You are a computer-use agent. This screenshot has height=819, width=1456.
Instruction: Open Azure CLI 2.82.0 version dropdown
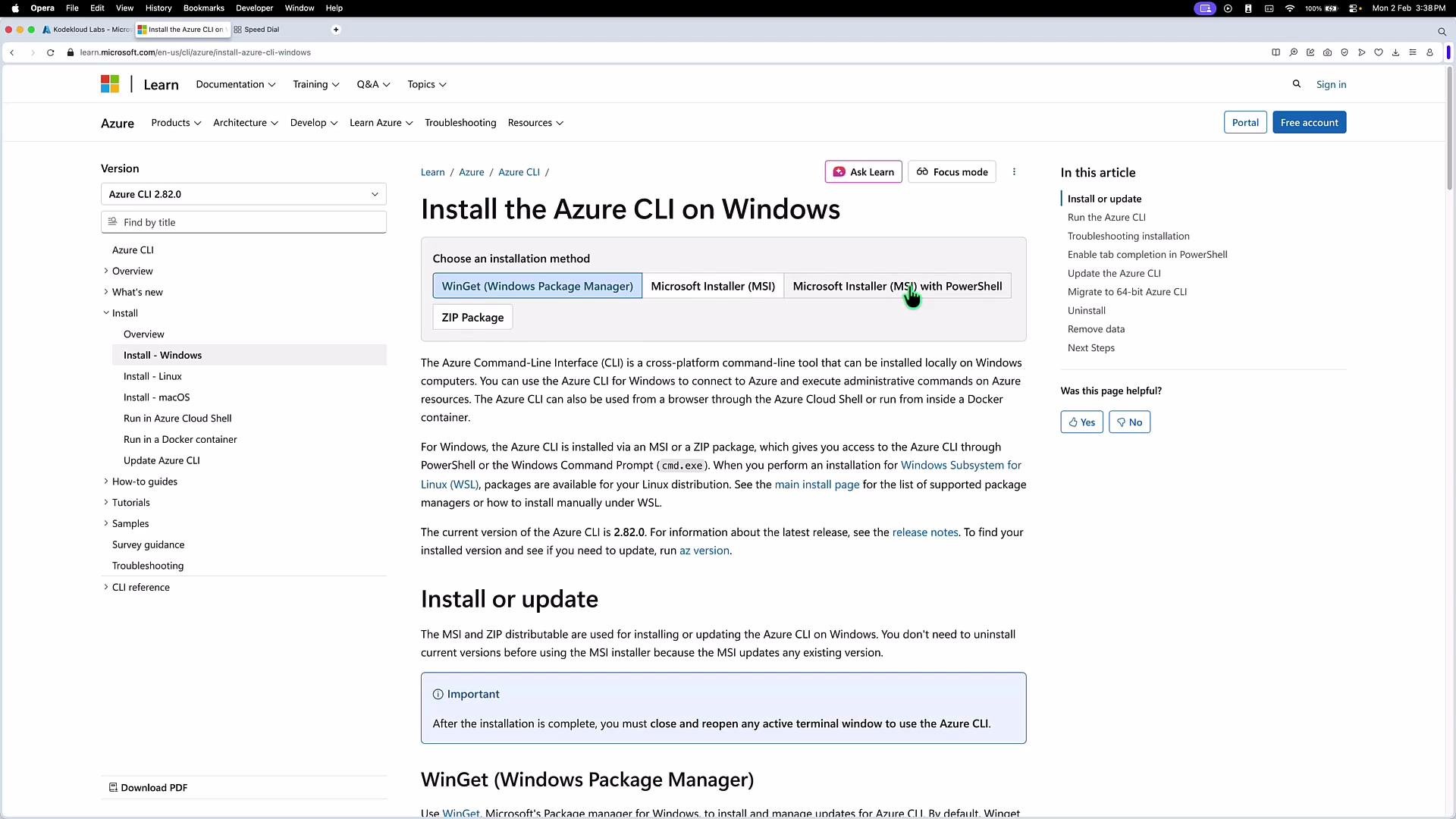tap(243, 194)
